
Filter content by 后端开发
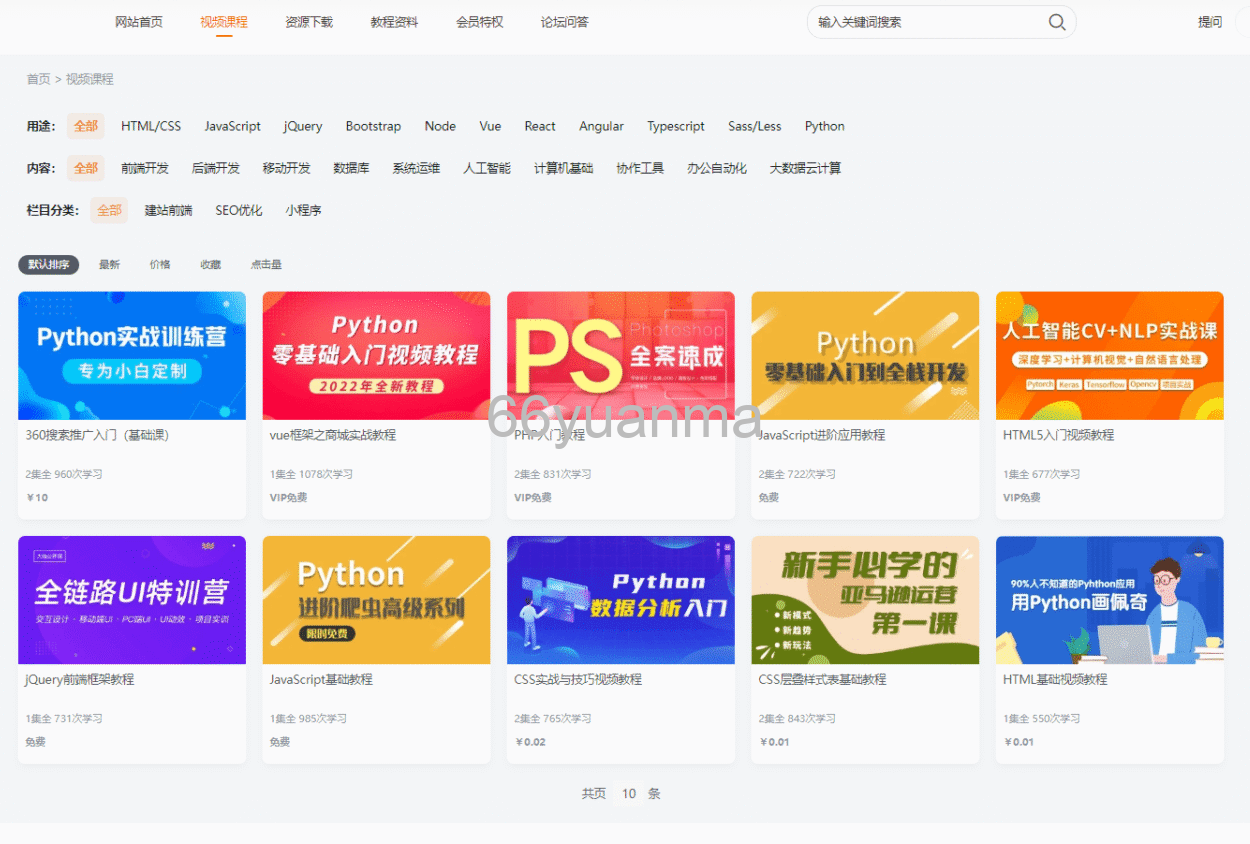pos(216,168)
